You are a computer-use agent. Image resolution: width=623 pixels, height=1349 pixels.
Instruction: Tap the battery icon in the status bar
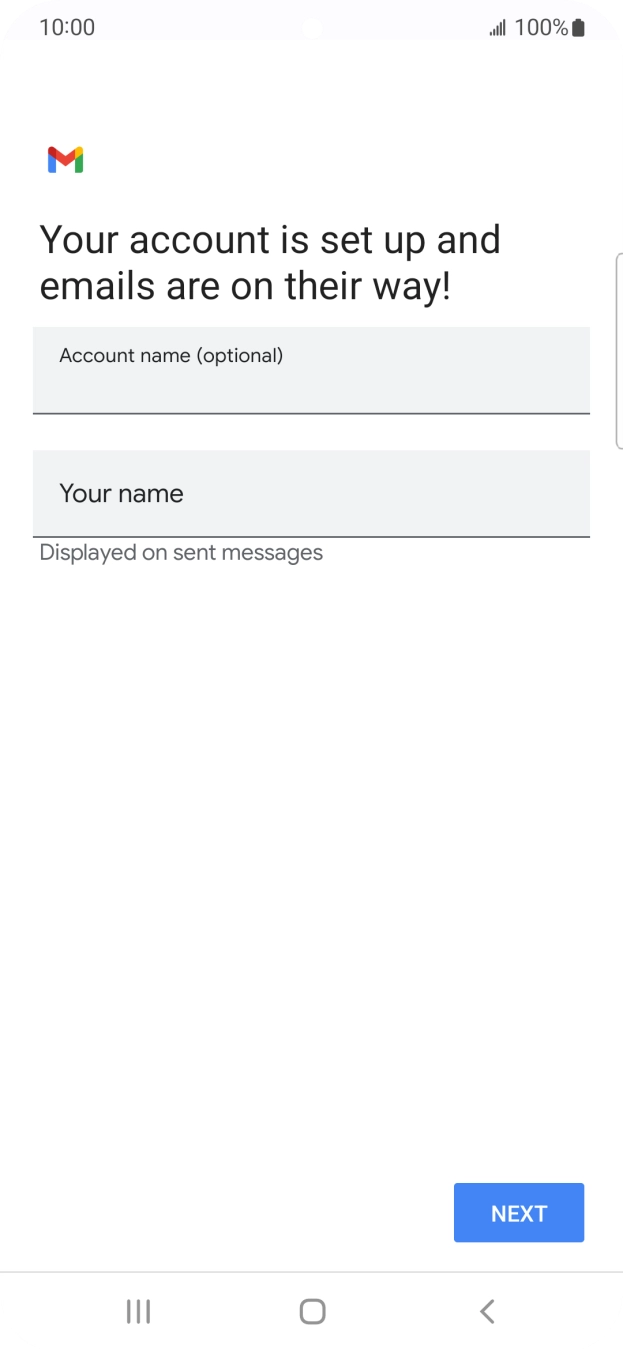[578, 27]
